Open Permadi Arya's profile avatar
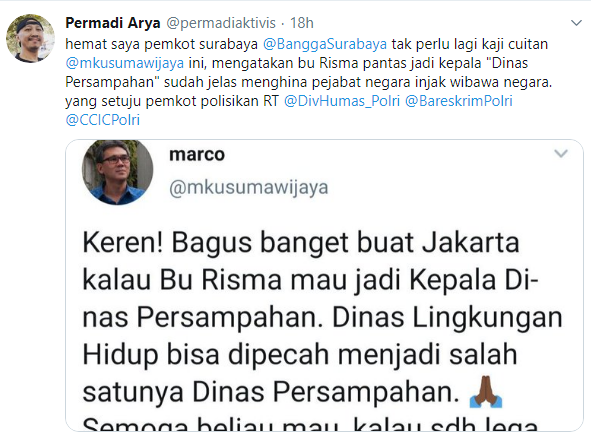 [31, 38]
